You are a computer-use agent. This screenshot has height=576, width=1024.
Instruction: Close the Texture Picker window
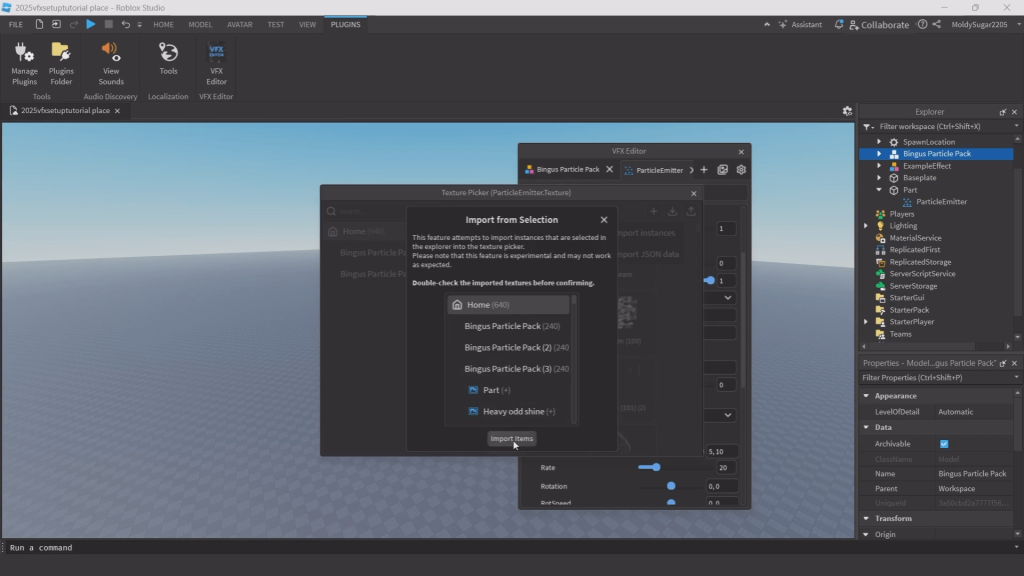coord(694,193)
